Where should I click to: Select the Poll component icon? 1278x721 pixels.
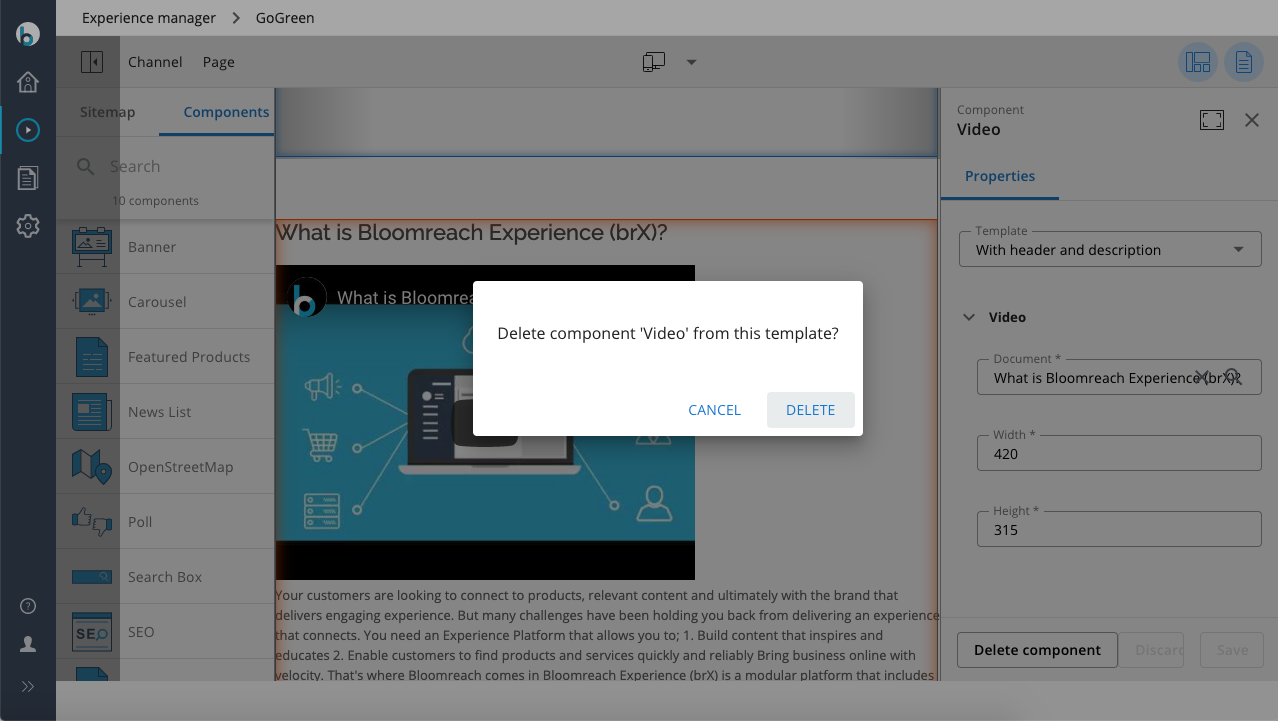tap(92, 522)
